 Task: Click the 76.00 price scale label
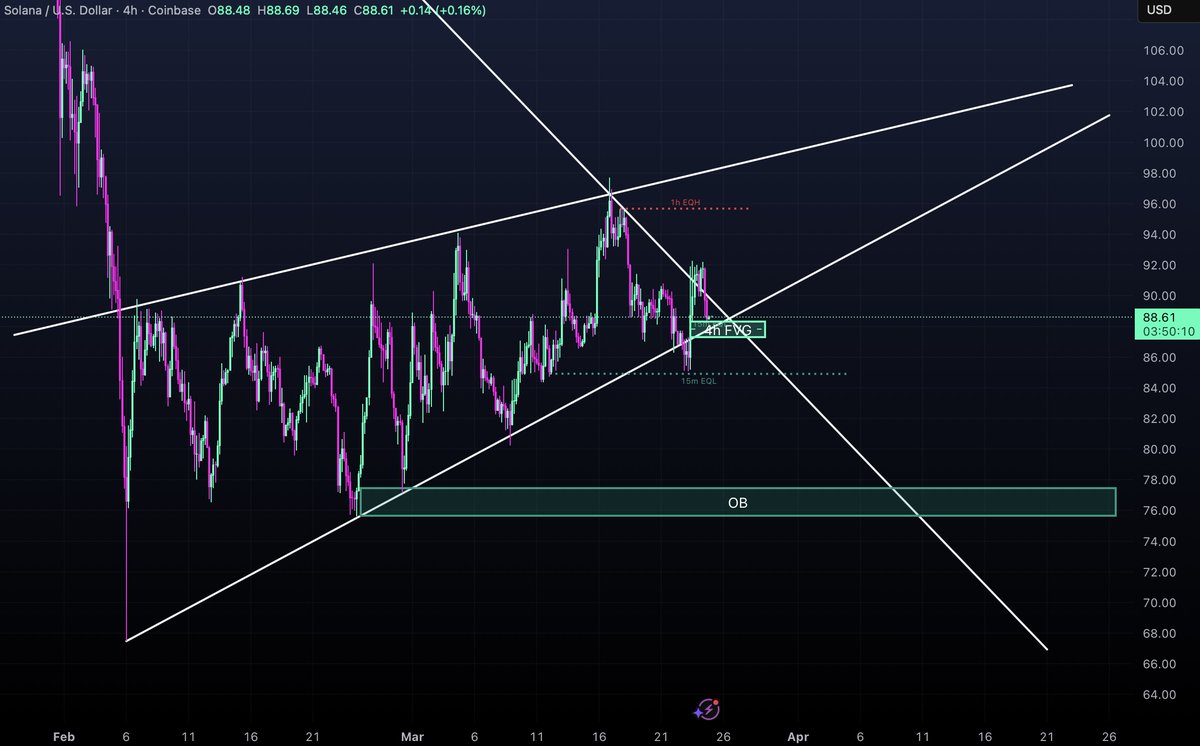coord(1161,511)
